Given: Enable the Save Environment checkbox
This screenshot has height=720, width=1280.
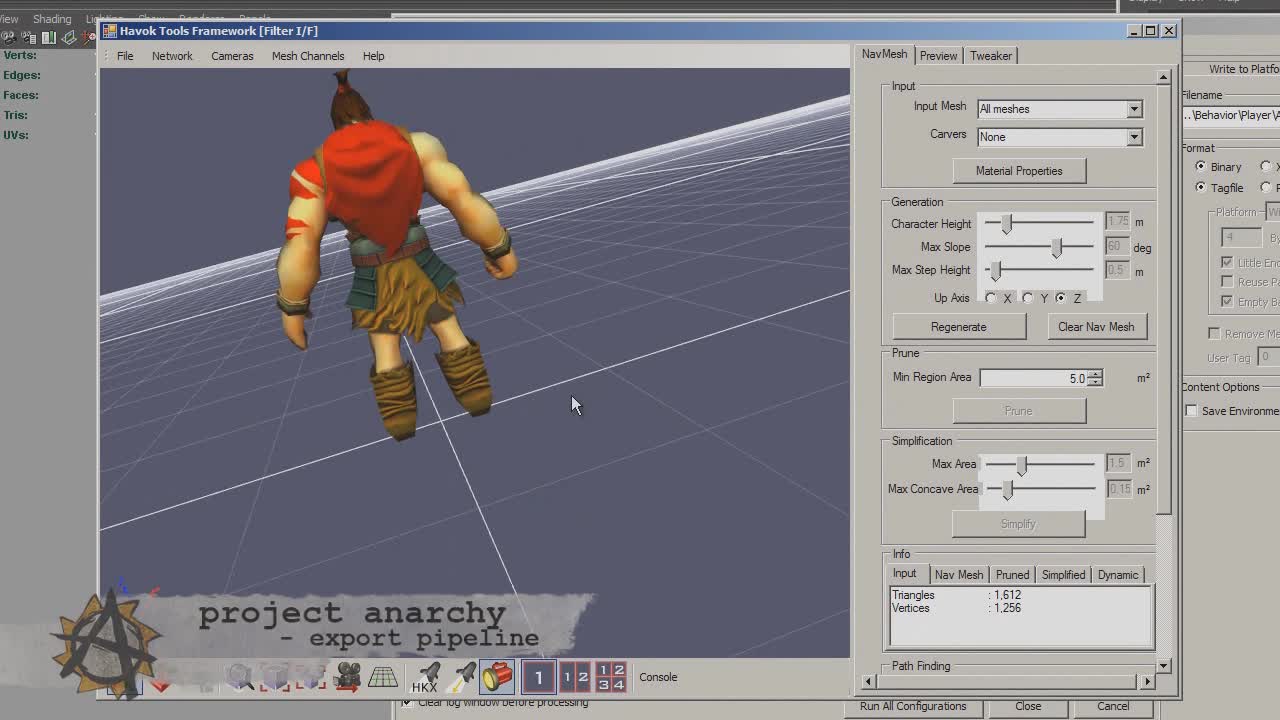Looking at the screenshot, I should click(1191, 410).
